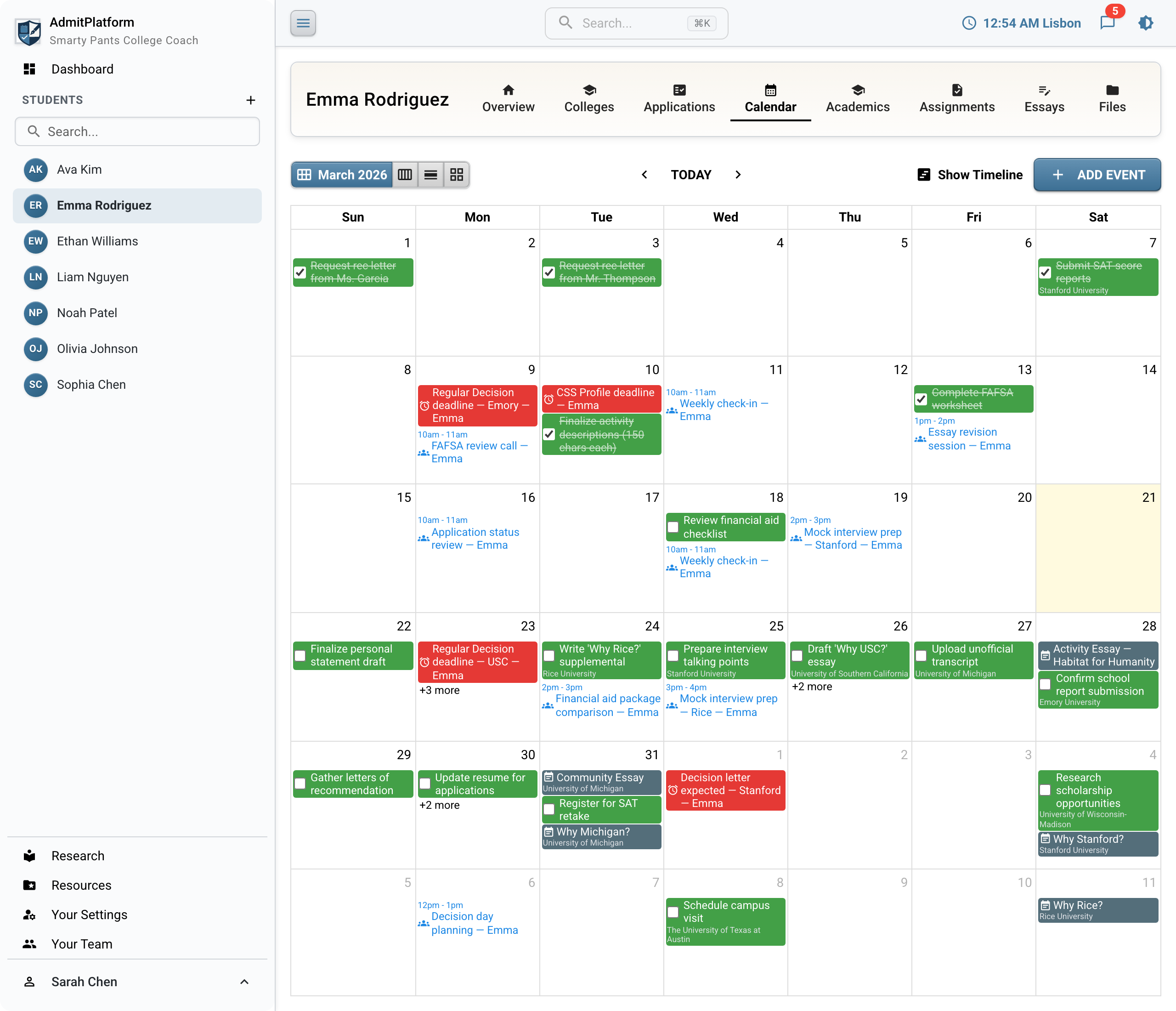Viewport: 1176px width, 1011px height.
Task: Check off Review financial aid checklist
Action: pyautogui.click(x=673, y=527)
